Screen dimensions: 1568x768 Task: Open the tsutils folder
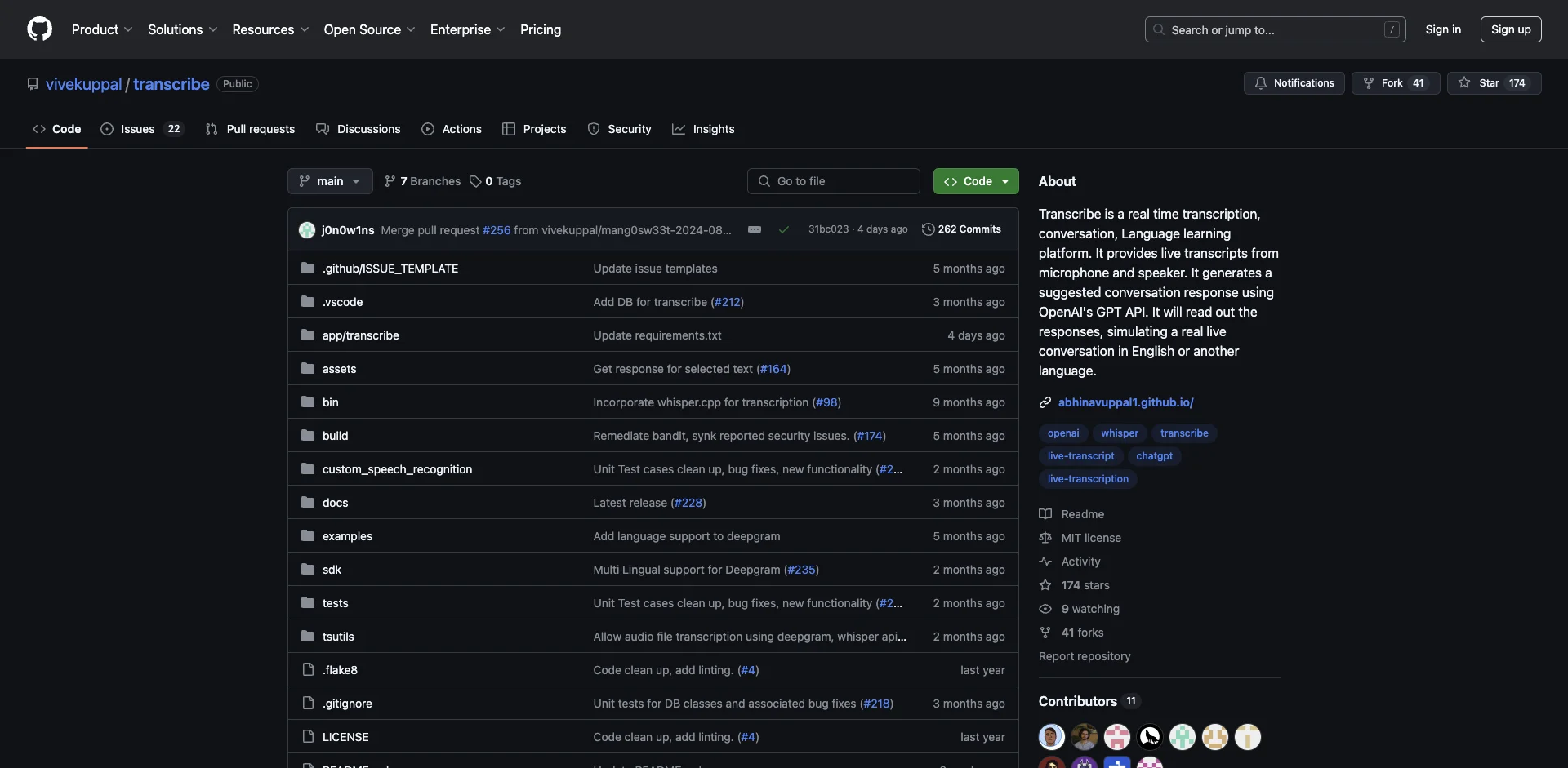pos(338,637)
